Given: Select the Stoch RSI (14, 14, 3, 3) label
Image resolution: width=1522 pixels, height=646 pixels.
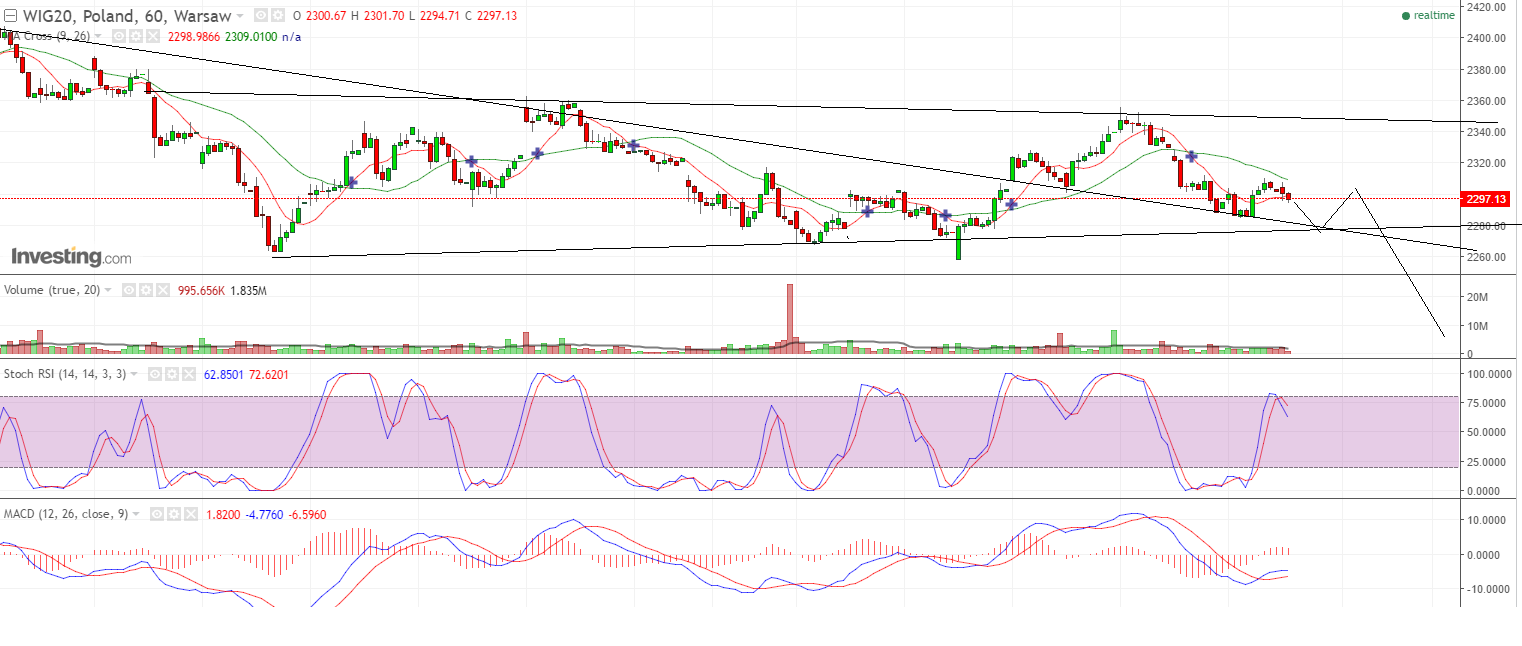Looking at the screenshot, I should click(66, 374).
